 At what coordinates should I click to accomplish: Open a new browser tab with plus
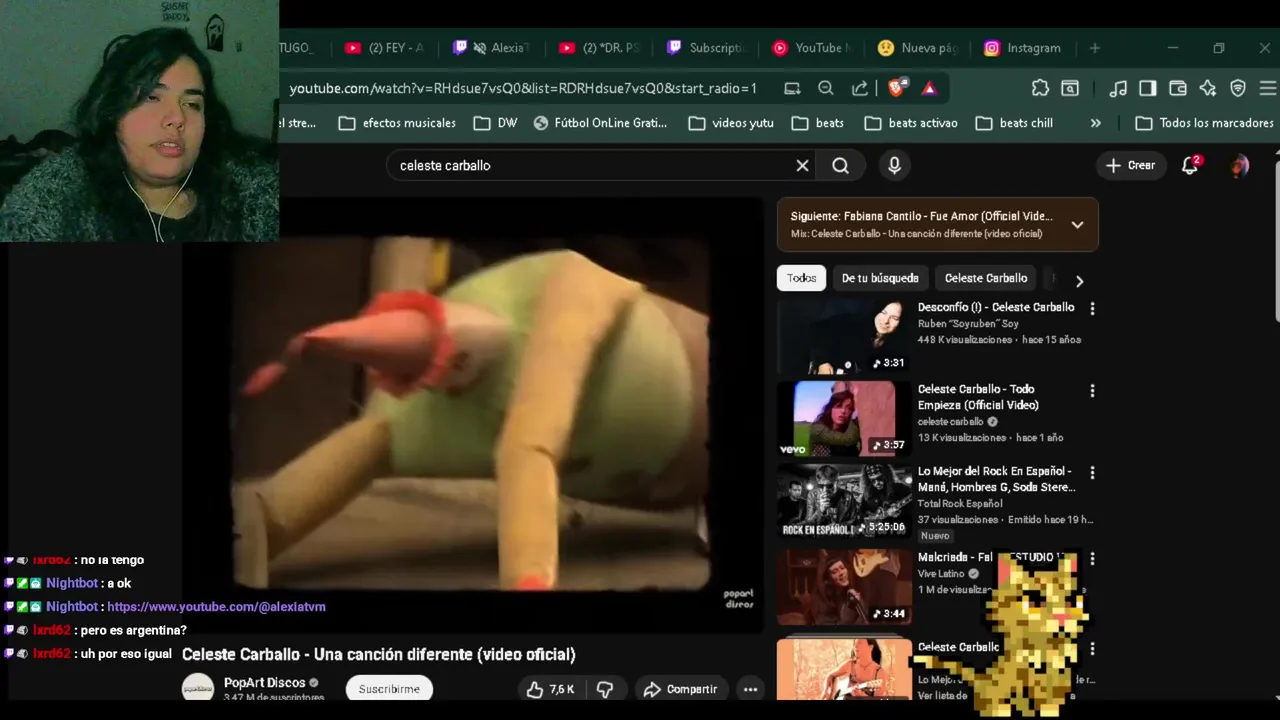(x=1094, y=48)
